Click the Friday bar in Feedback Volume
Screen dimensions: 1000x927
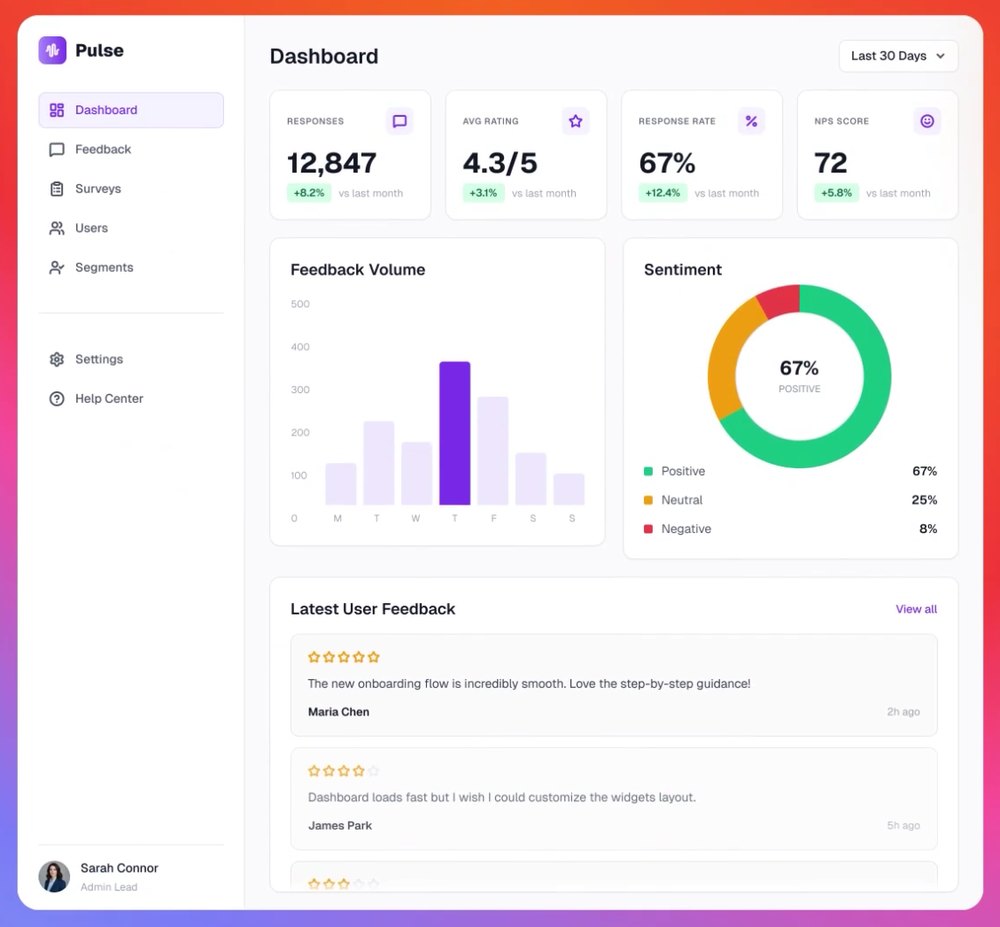click(493, 451)
